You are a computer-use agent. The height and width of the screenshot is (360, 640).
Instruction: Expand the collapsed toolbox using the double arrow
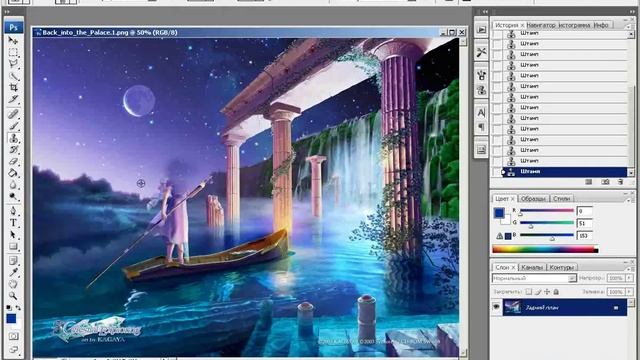(7, 12)
